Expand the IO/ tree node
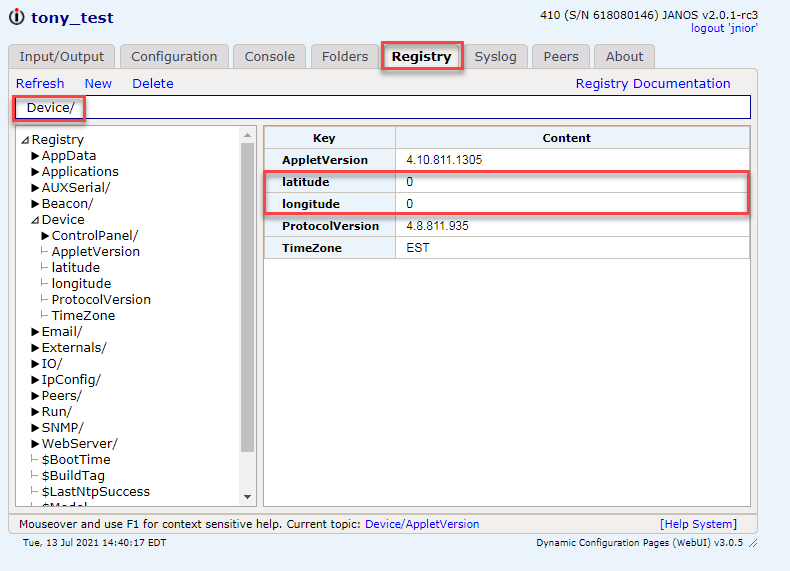The width and height of the screenshot is (790, 571). (35, 364)
